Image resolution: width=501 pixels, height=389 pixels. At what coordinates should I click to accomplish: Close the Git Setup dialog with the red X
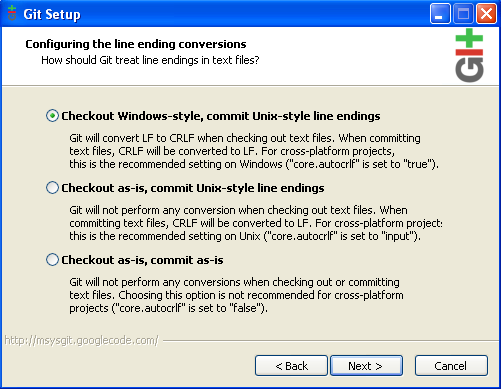(x=486, y=14)
